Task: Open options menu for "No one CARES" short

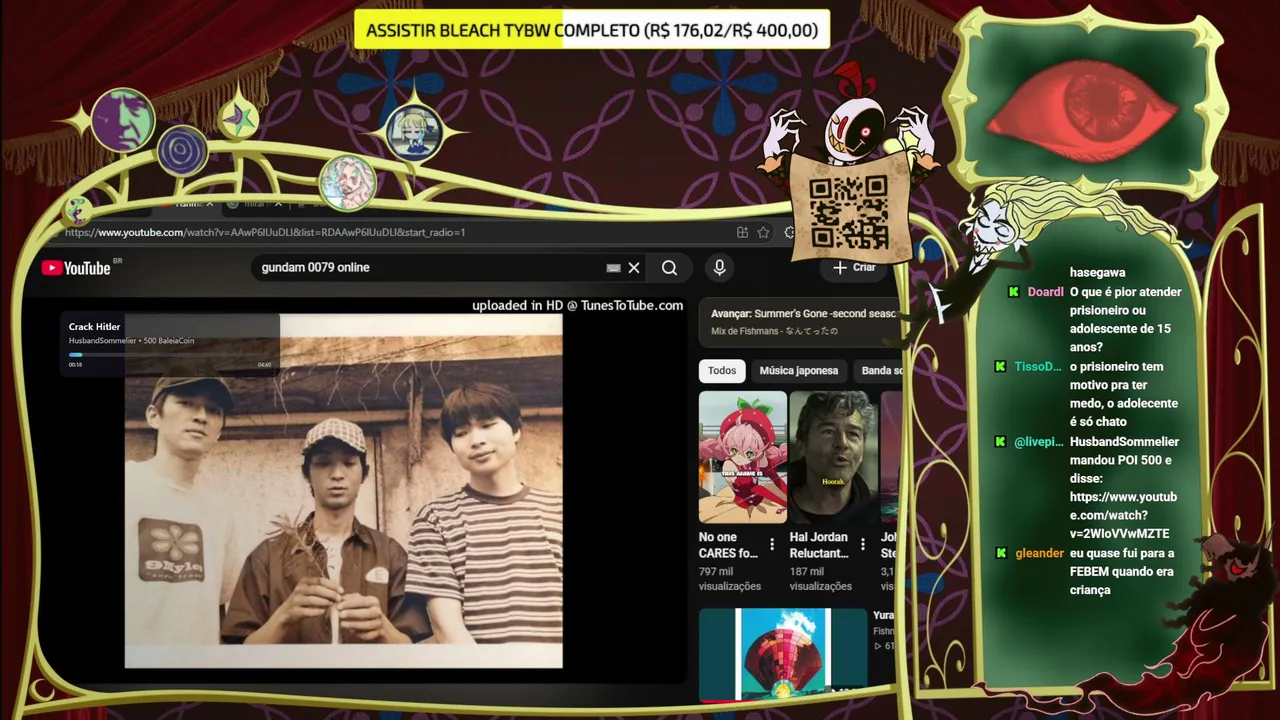Action: pos(772,545)
